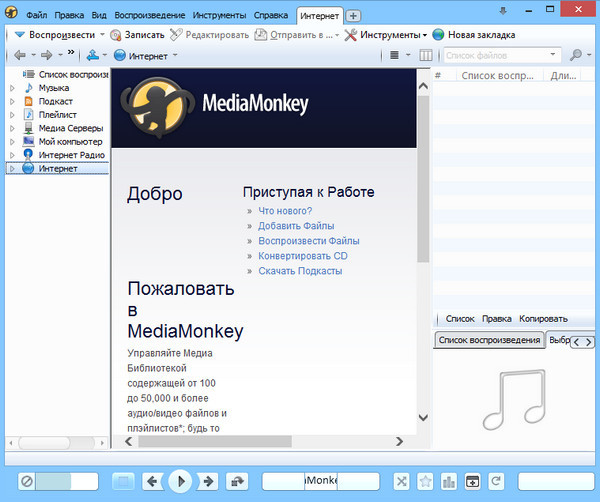This screenshot has width=600, height=502.
Task: Click the up-level folder icon
Action: 92,55
